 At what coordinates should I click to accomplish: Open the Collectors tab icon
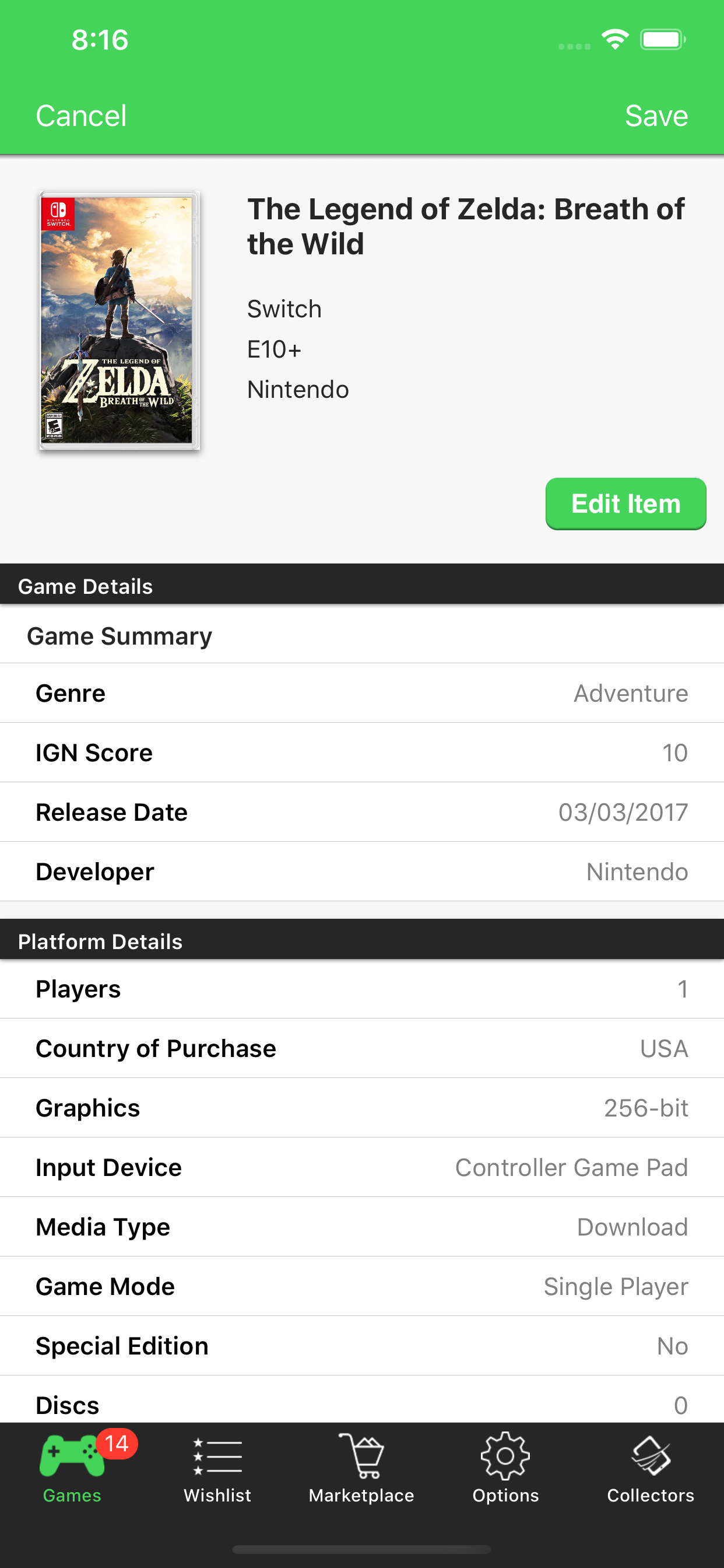pyautogui.click(x=650, y=1455)
